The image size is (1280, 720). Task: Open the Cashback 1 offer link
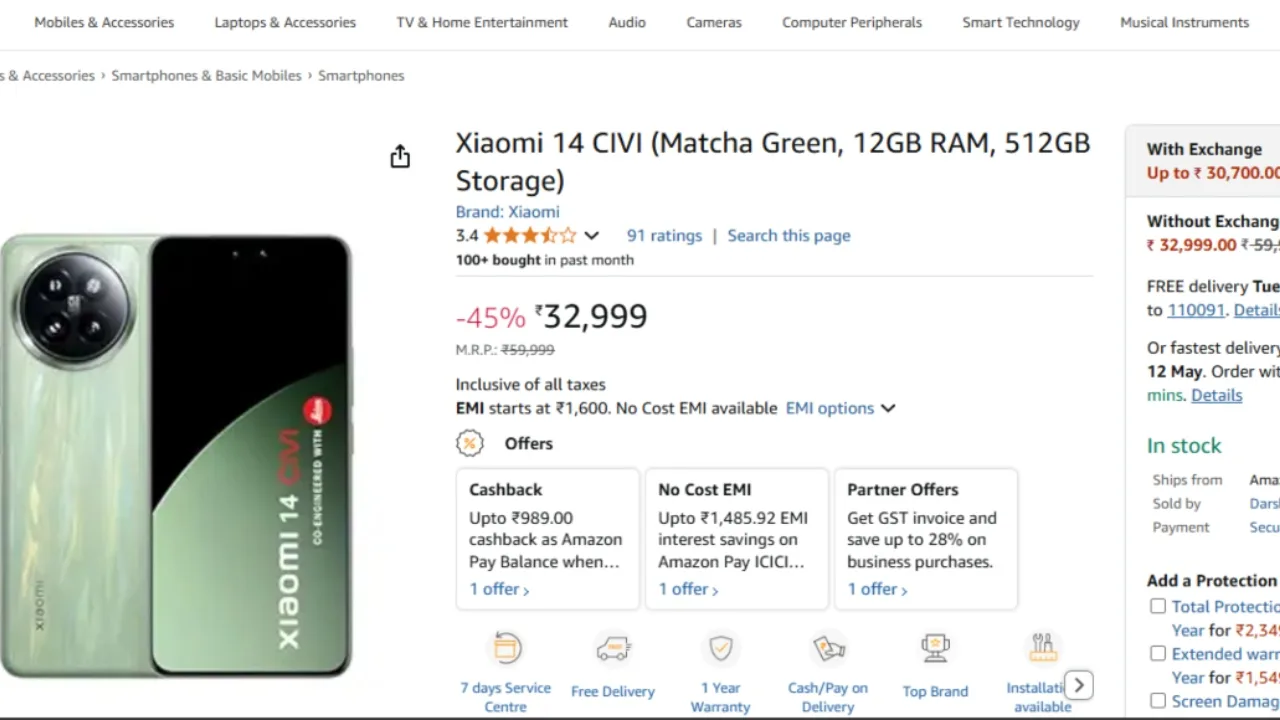click(499, 589)
